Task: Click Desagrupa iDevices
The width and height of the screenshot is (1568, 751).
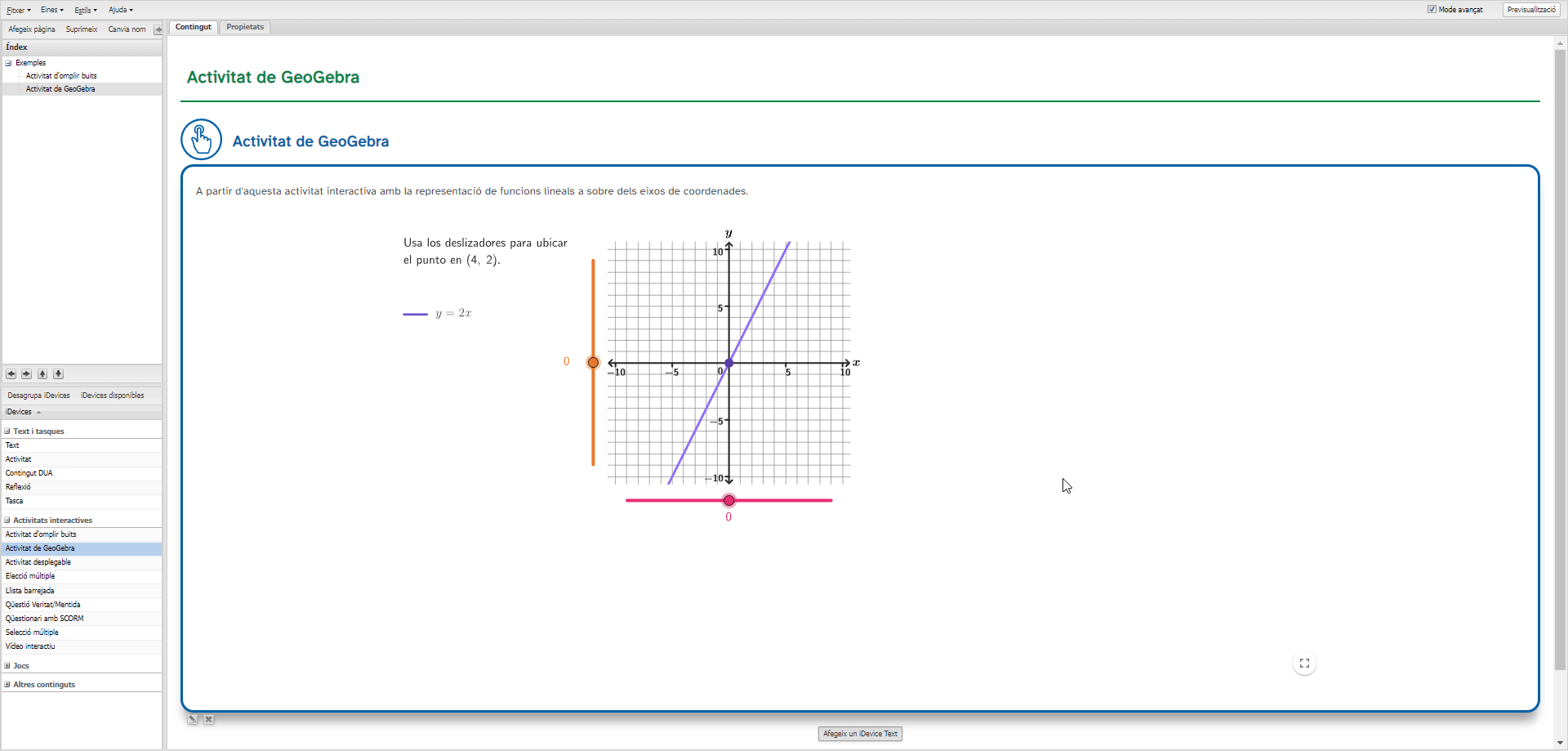Action: coord(38,396)
